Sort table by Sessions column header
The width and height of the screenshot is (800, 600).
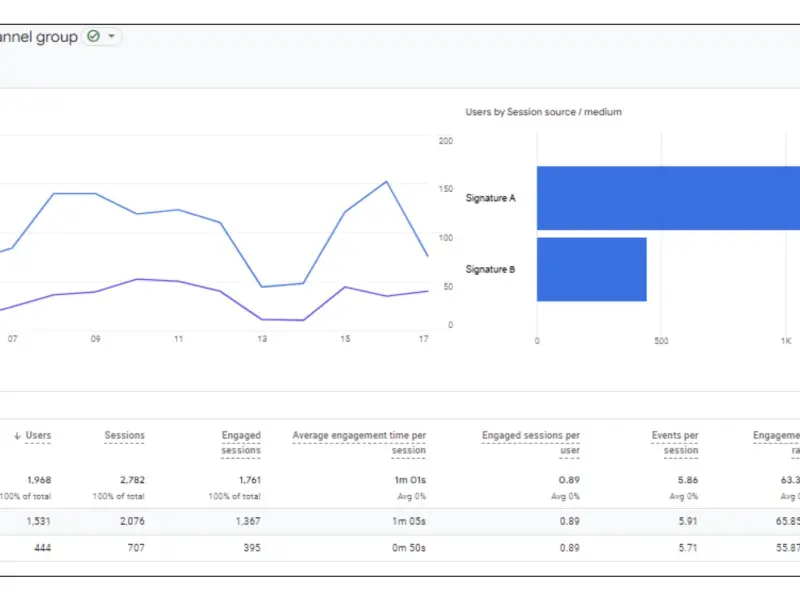click(x=124, y=435)
